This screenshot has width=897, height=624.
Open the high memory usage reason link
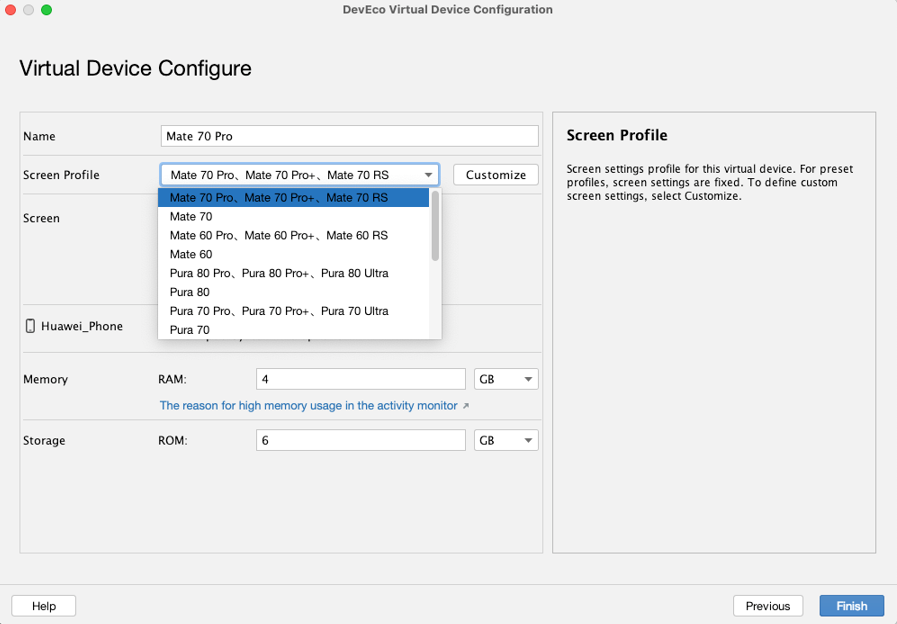[308, 406]
